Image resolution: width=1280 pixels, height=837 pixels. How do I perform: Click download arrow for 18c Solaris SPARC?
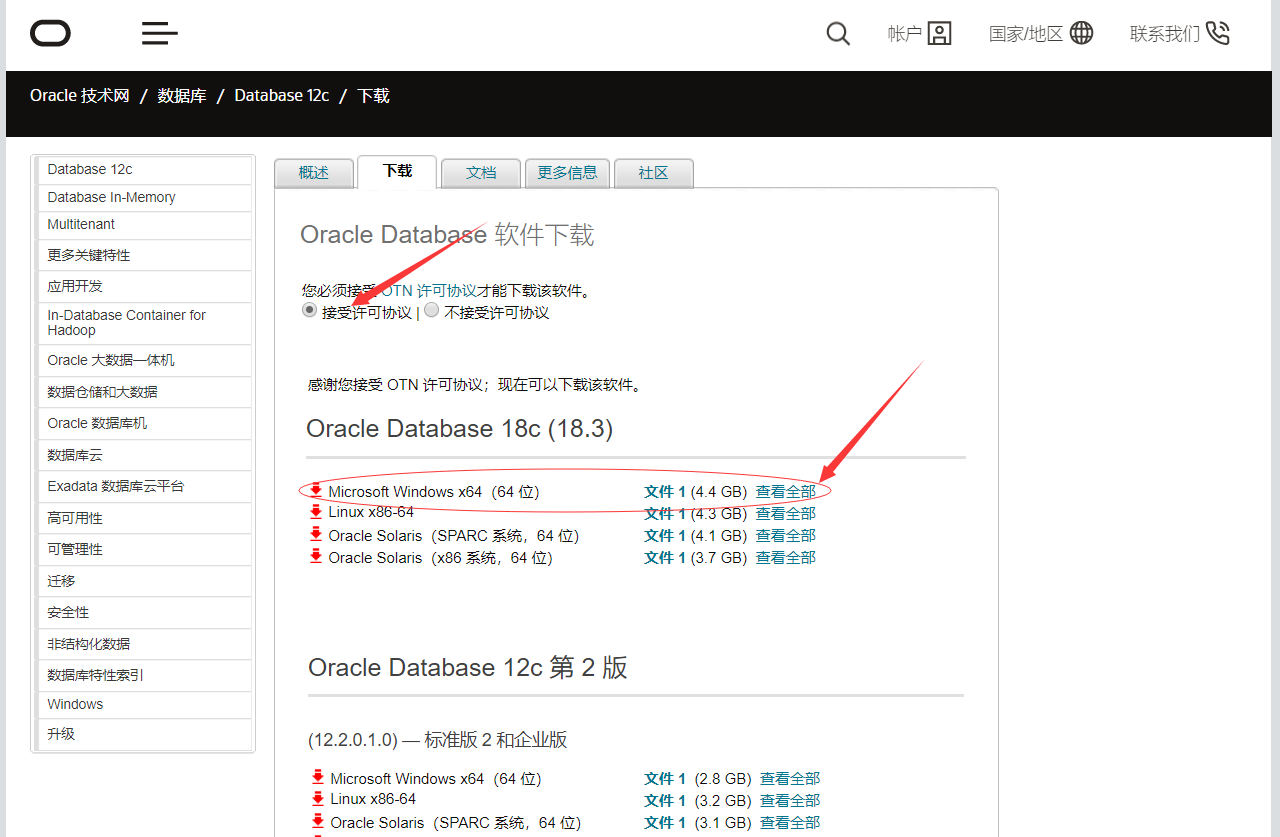coord(316,534)
